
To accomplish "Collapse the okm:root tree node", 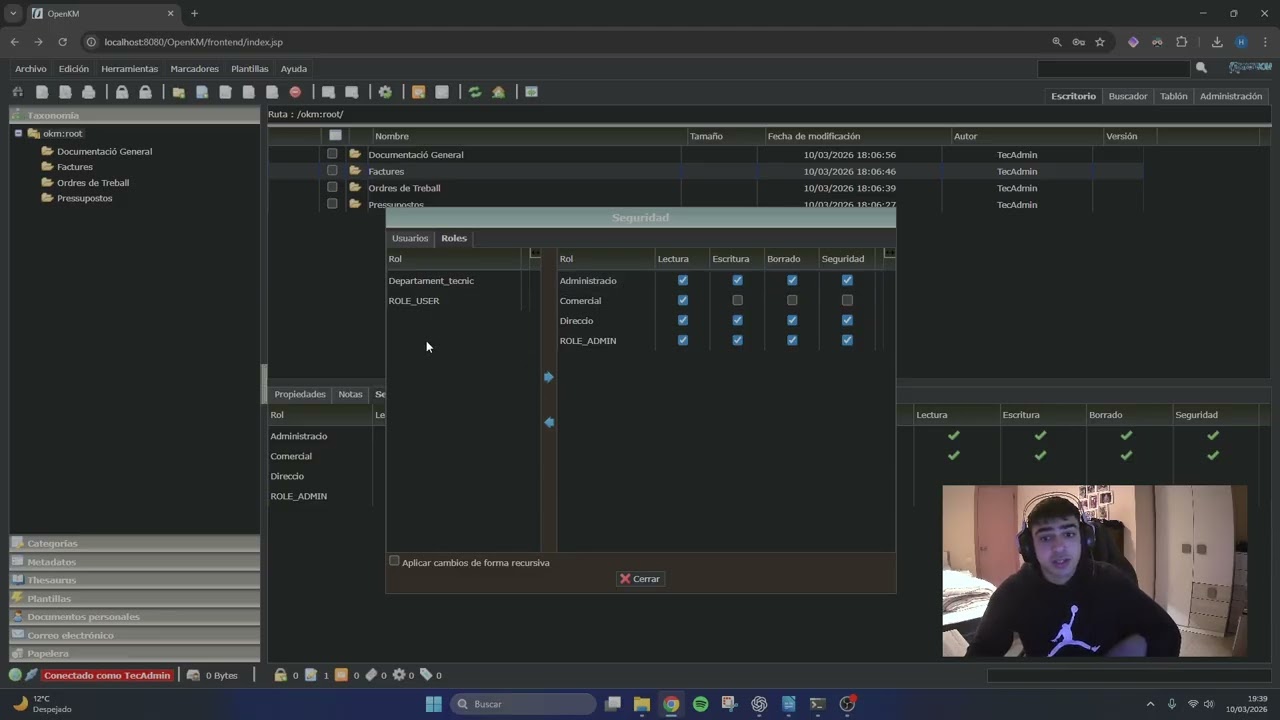I will (18, 133).
